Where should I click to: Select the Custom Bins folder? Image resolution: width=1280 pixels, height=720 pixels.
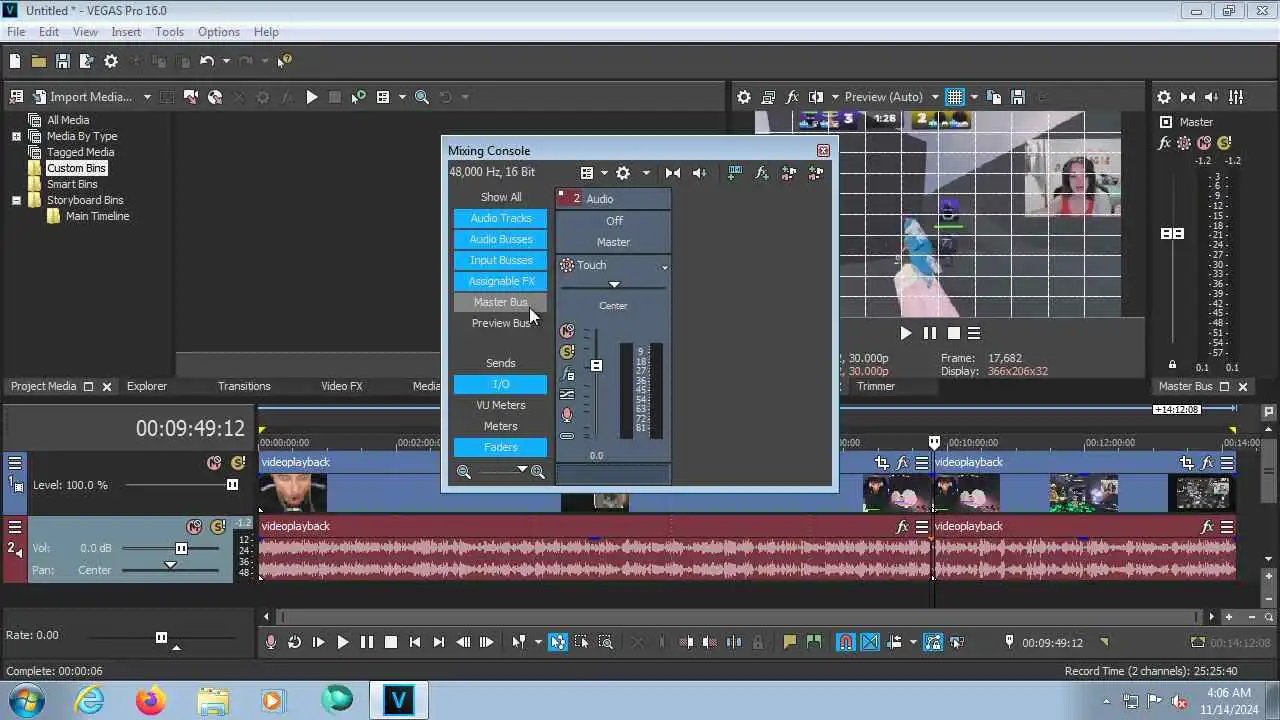[76, 168]
